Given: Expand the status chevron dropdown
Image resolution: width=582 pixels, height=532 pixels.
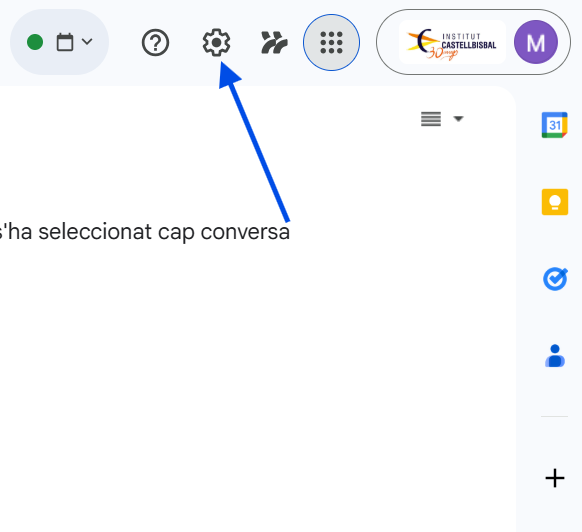Looking at the screenshot, I should 87,41.
